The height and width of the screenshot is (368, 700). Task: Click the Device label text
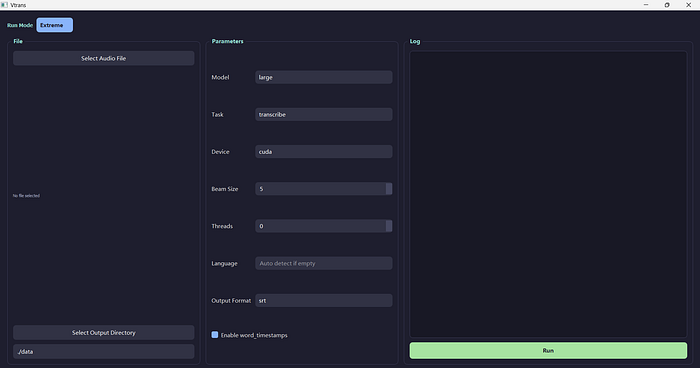point(220,152)
